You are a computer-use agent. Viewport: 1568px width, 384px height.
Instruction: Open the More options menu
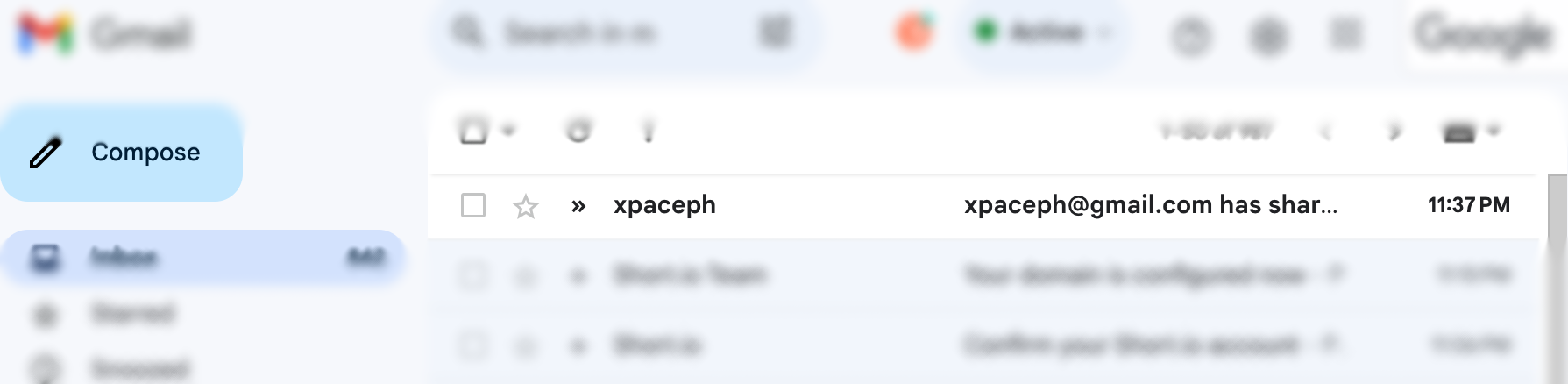[649, 132]
